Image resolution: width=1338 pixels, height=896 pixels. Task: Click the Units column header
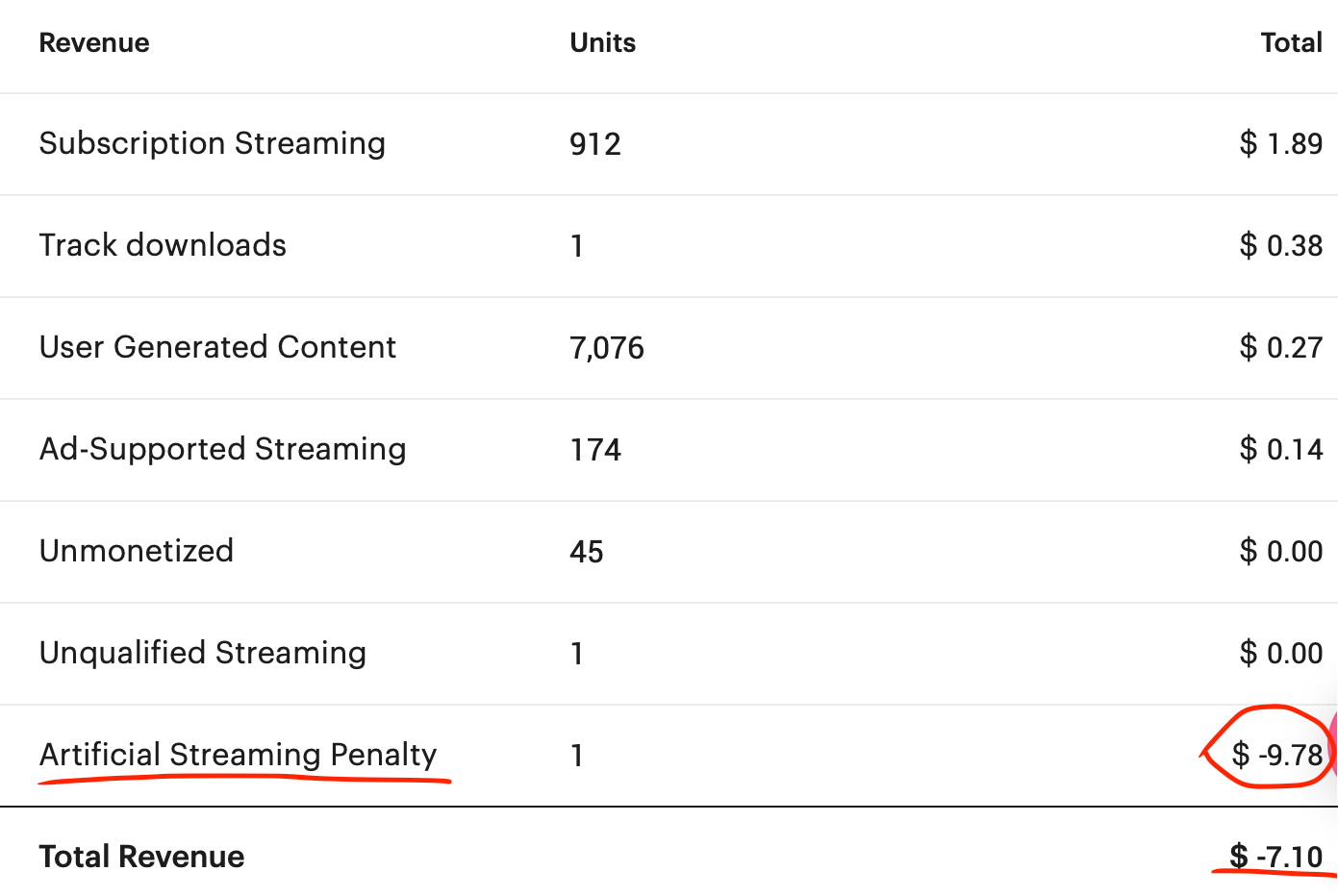point(602,43)
